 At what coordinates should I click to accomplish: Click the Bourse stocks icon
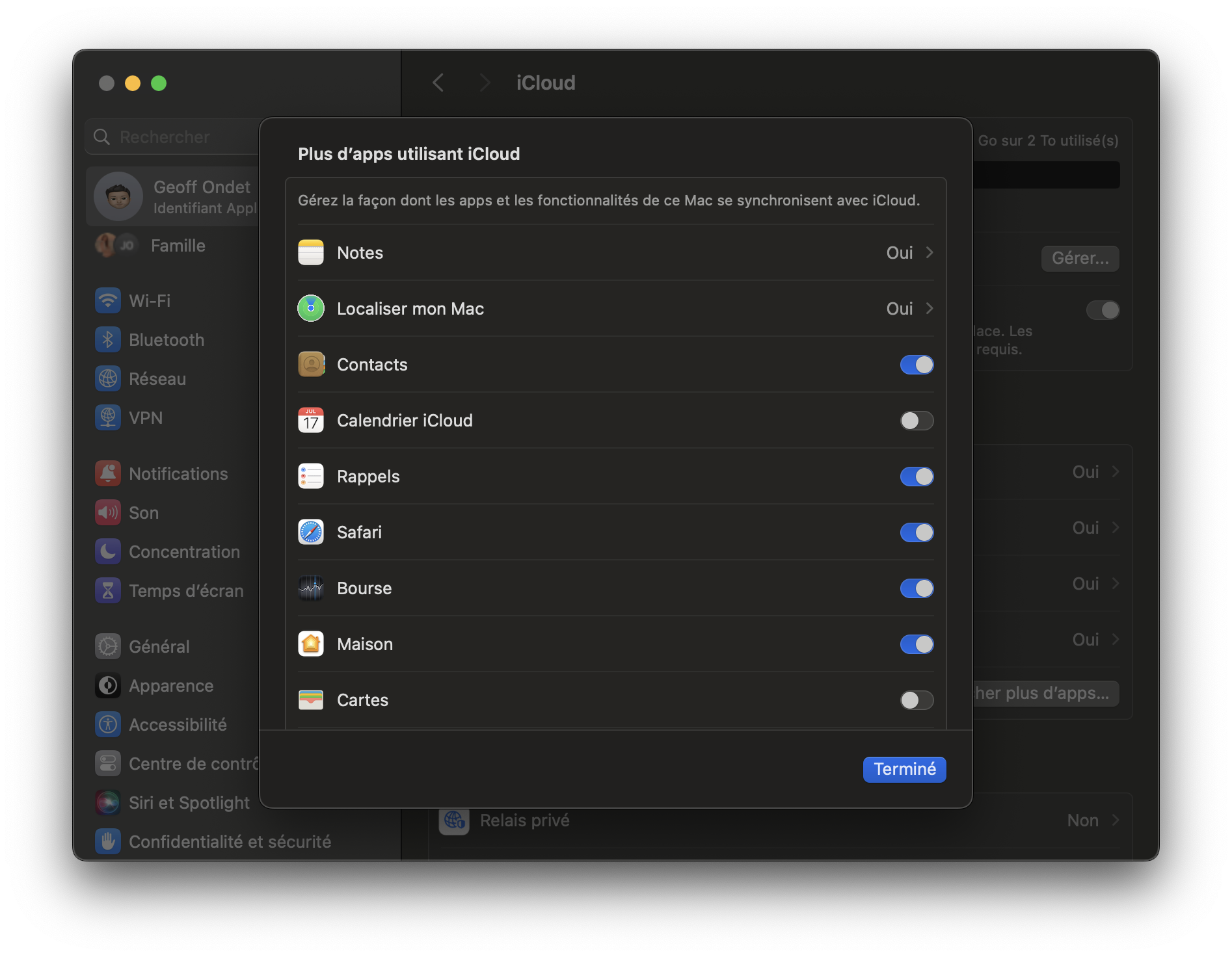tap(311, 588)
